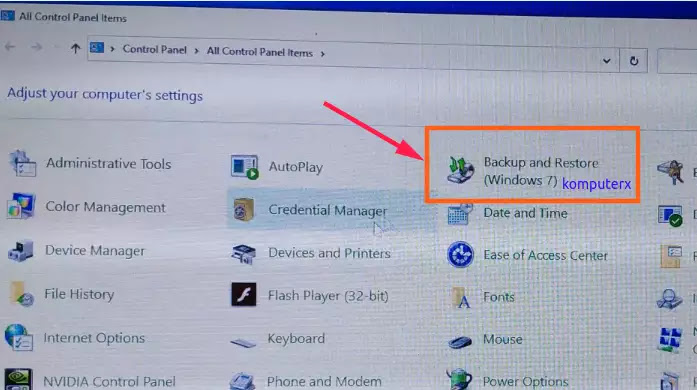This screenshot has height=390, width=697.
Task: Open Backup and Restore (Windows 7) link
Action: (541, 172)
